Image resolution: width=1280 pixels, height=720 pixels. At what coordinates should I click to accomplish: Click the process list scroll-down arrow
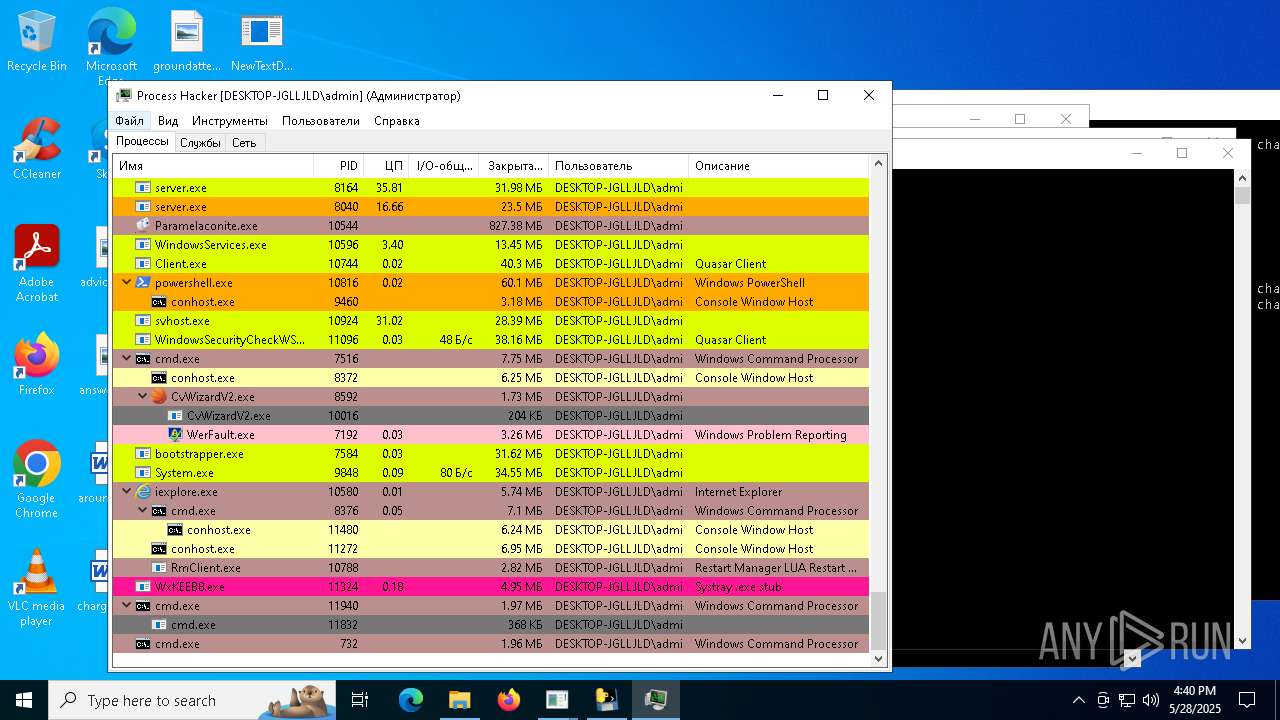pos(879,659)
